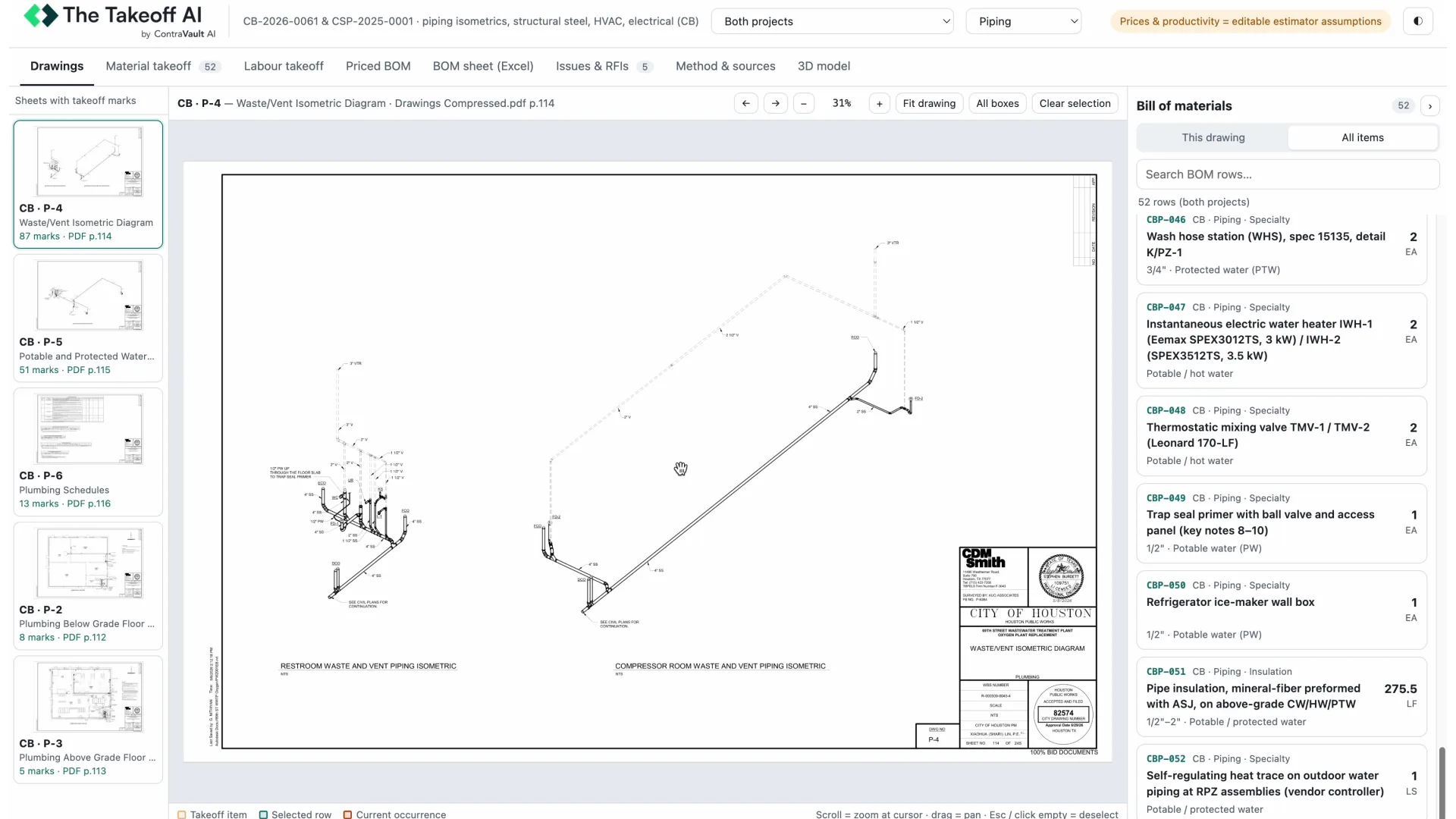
Task: Click The Takeoff AI logo icon
Action: coord(41,15)
